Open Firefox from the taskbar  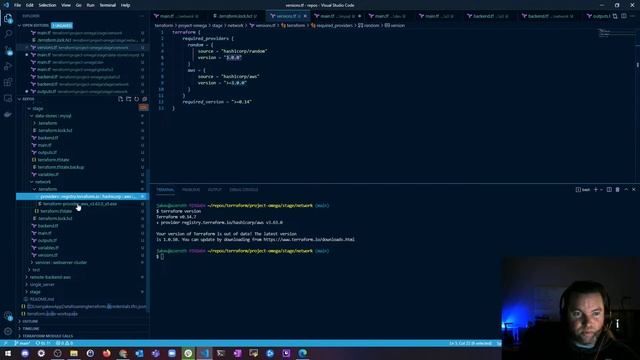tap(107, 353)
